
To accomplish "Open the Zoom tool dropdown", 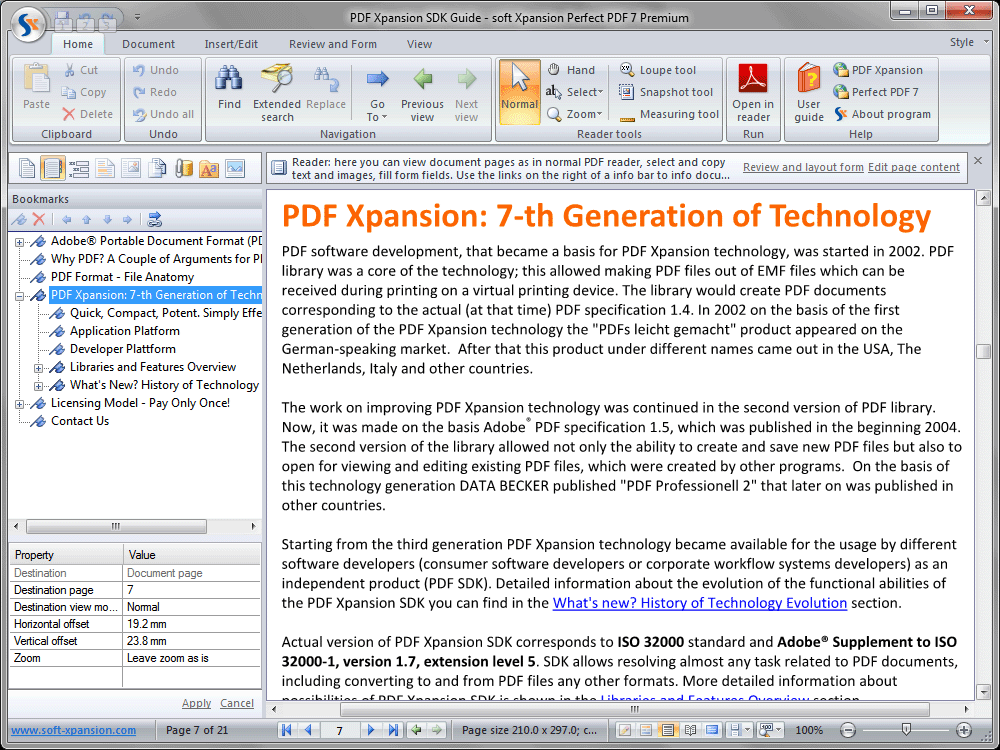I will coord(575,114).
